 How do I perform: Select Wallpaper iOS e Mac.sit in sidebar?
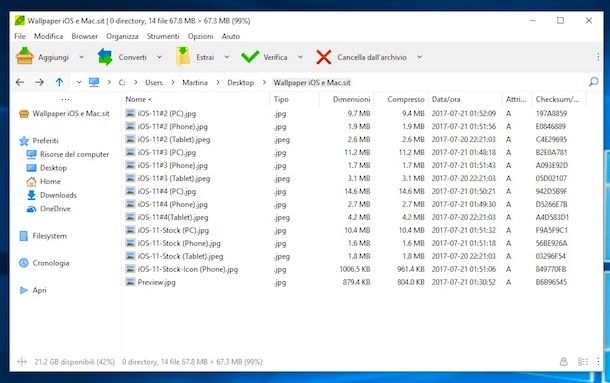tap(71, 114)
